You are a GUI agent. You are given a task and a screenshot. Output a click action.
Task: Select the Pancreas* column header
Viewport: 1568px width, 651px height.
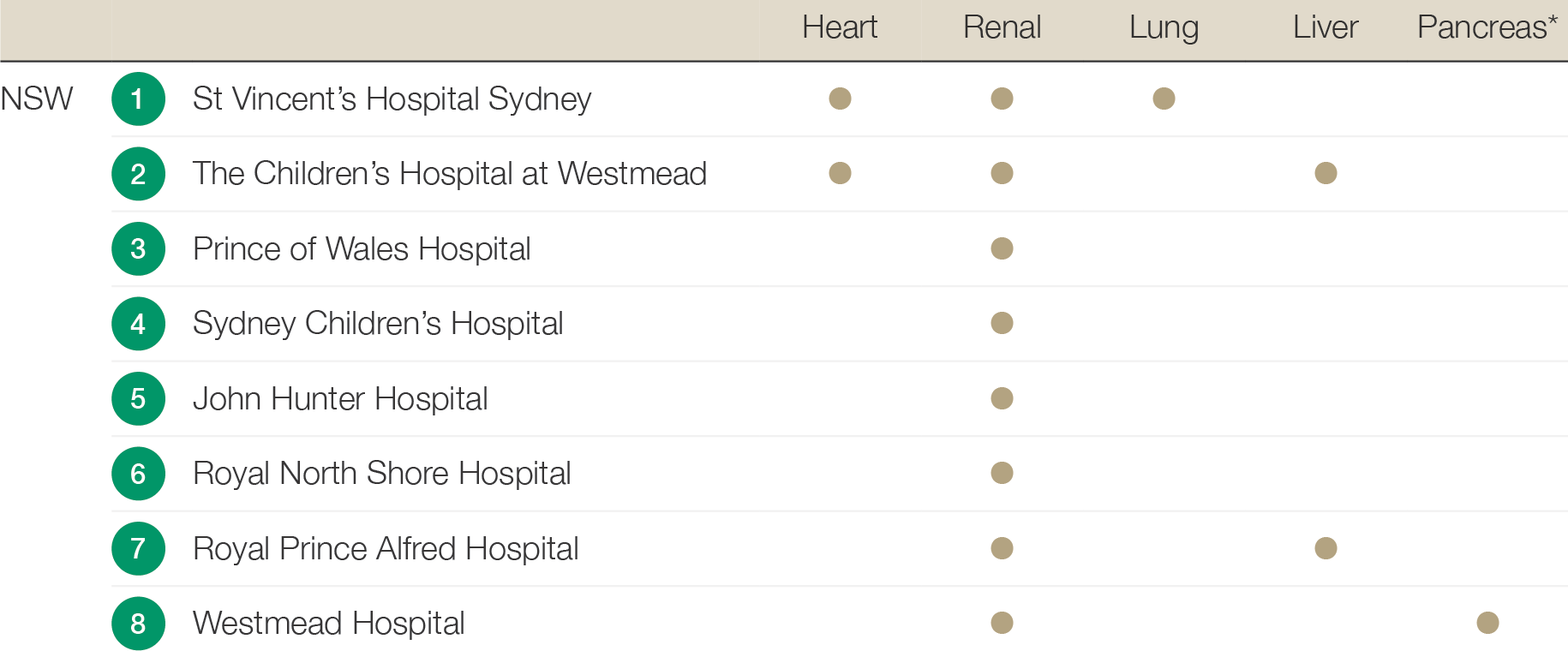coord(1487,27)
